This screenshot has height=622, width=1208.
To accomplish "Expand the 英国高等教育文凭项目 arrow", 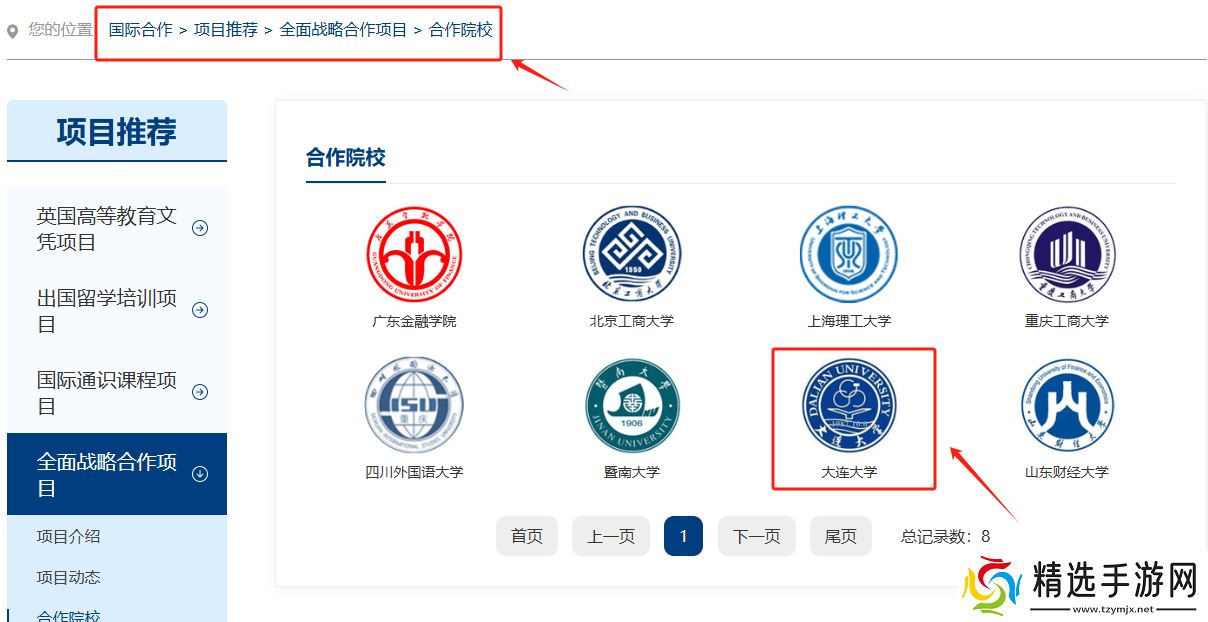I will pos(200,228).
